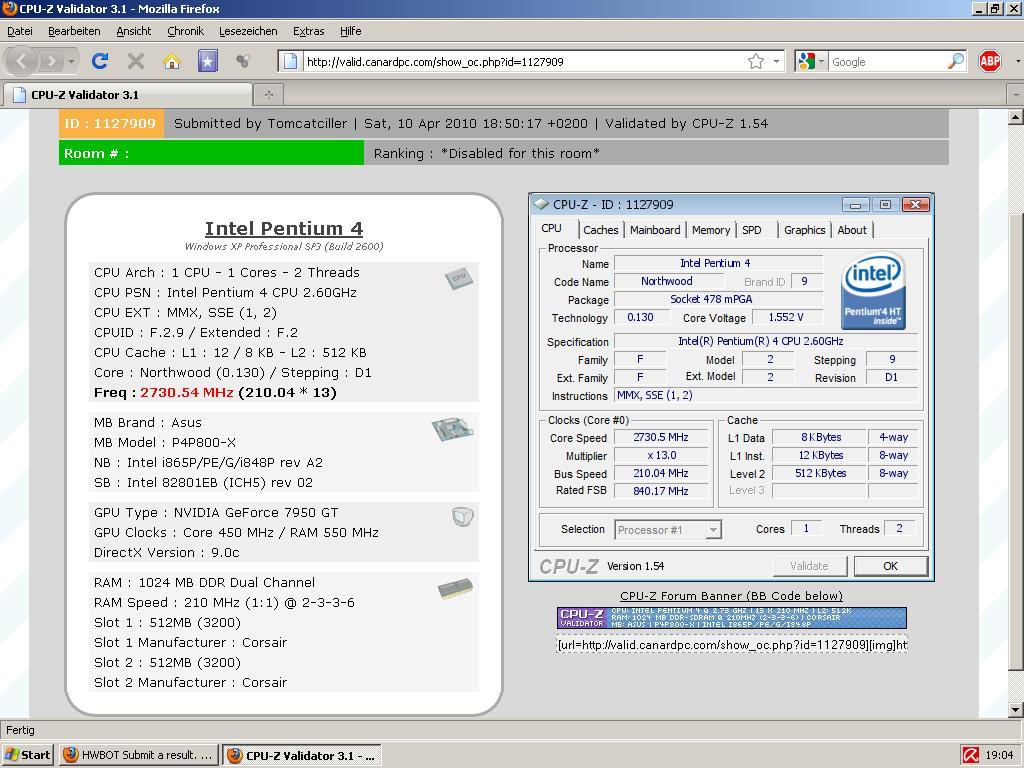Open the Ansicht menu
The height and width of the screenshot is (768, 1024).
pos(133,31)
